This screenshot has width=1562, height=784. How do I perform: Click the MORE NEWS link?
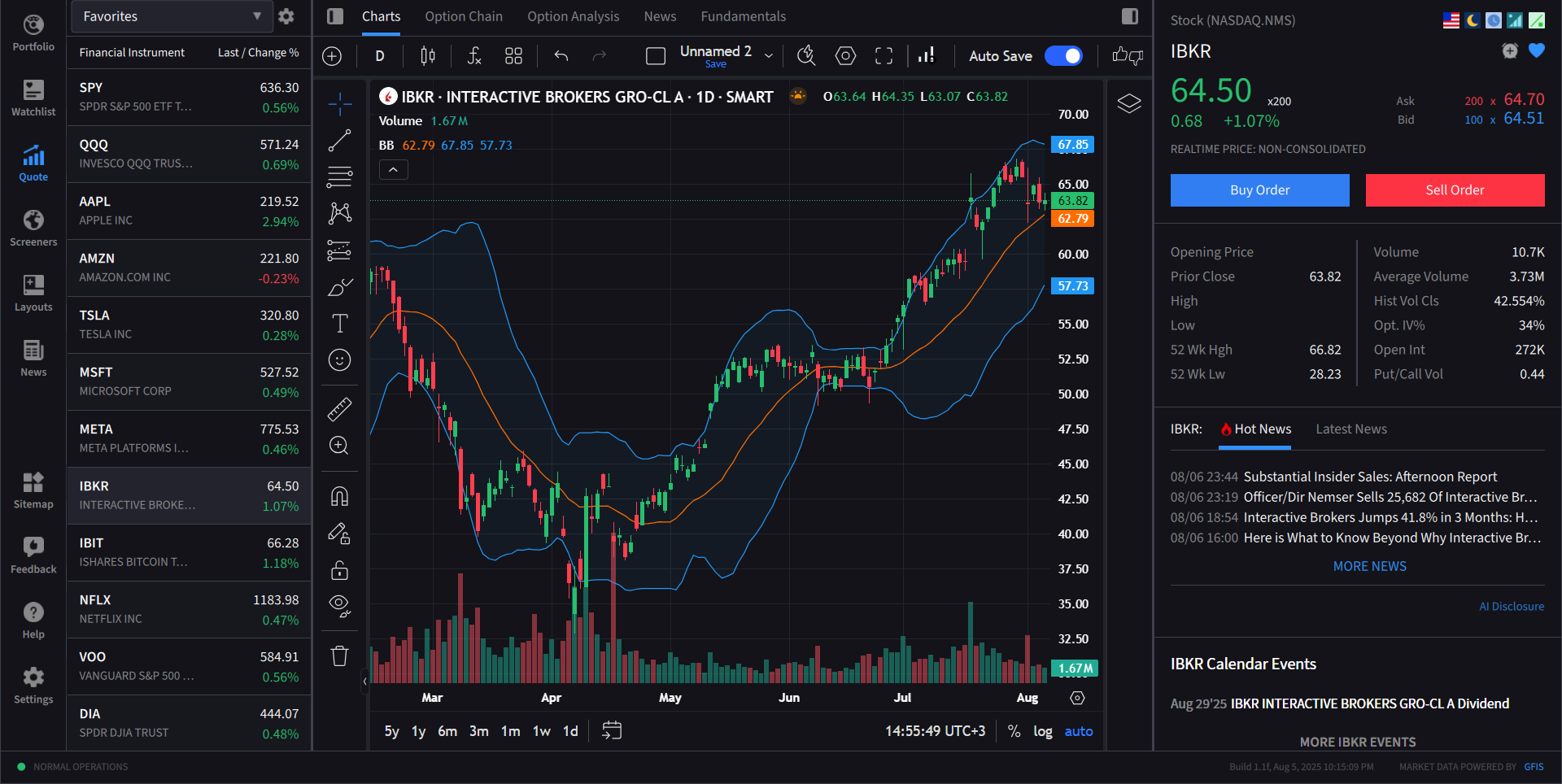tap(1369, 566)
